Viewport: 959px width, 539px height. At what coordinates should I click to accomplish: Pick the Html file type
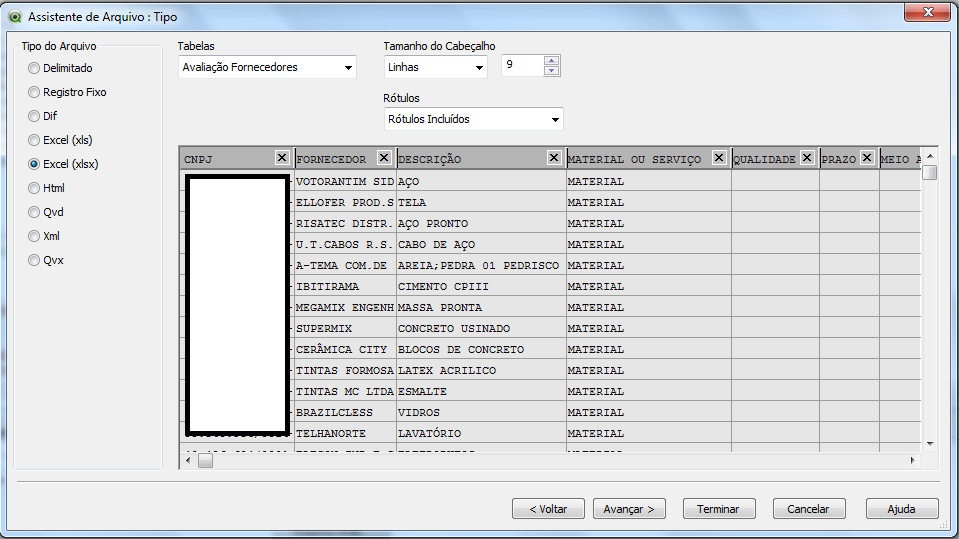(46, 188)
